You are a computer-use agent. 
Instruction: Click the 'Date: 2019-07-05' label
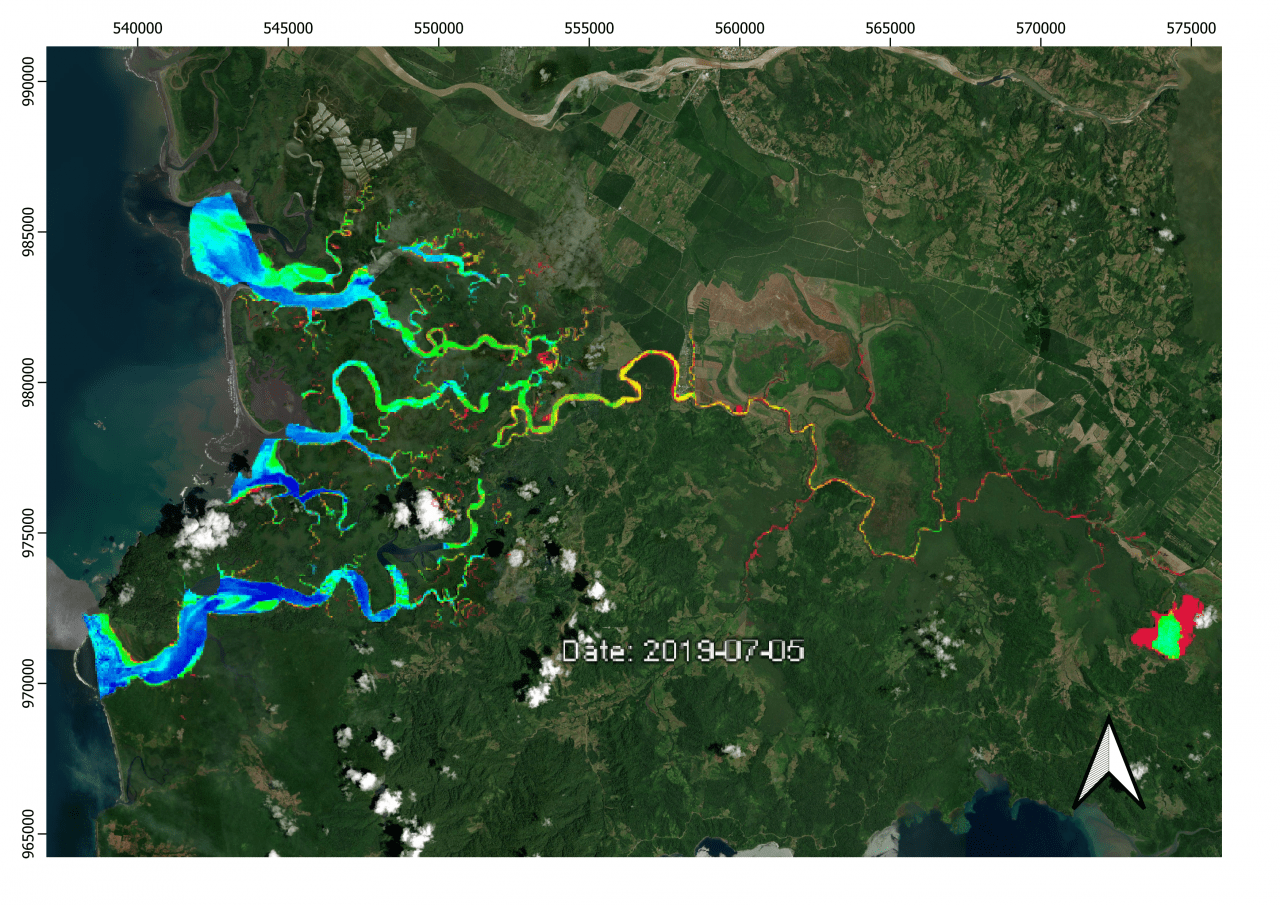click(x=683, y=651)
